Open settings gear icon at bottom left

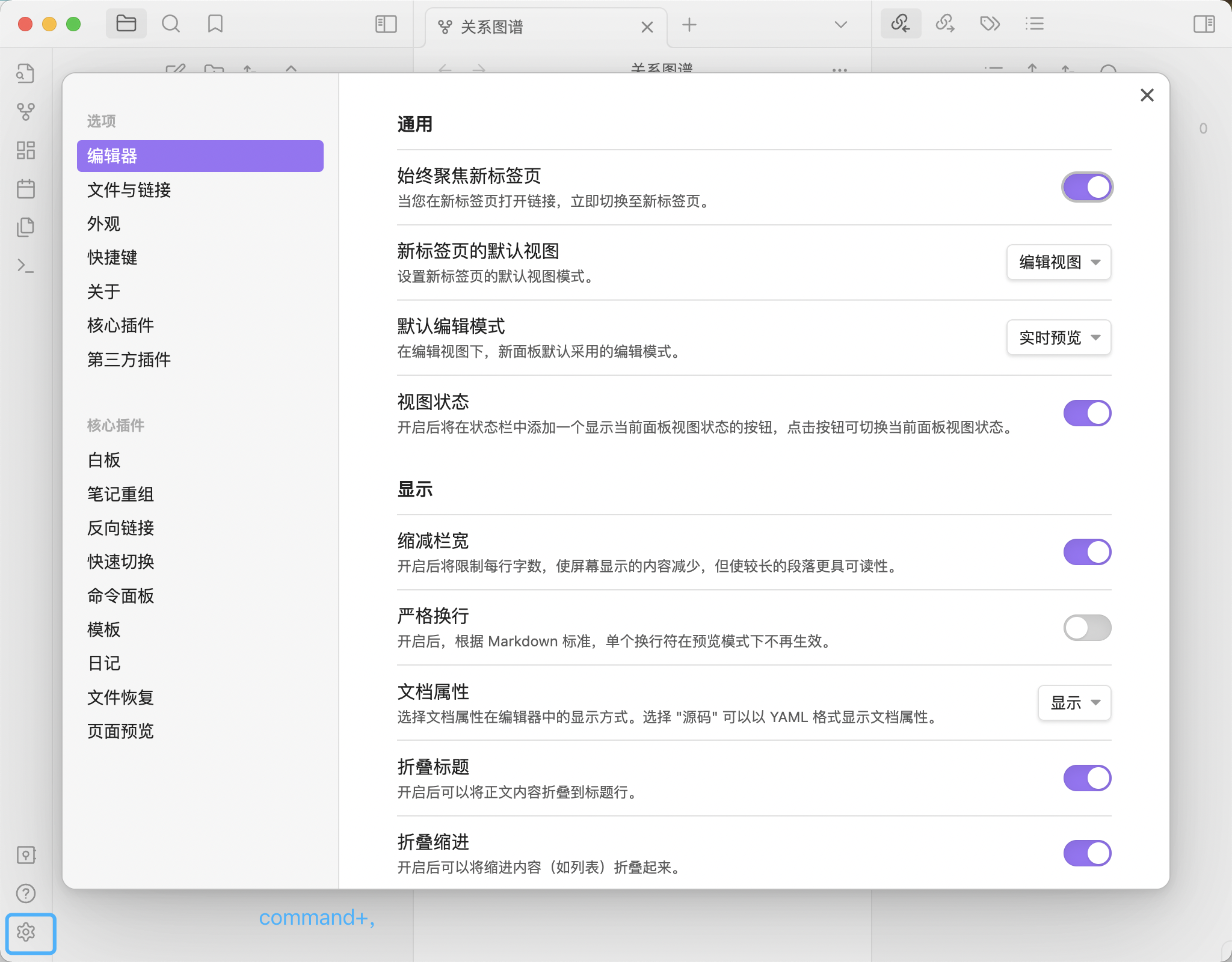[x=26, y=933]
